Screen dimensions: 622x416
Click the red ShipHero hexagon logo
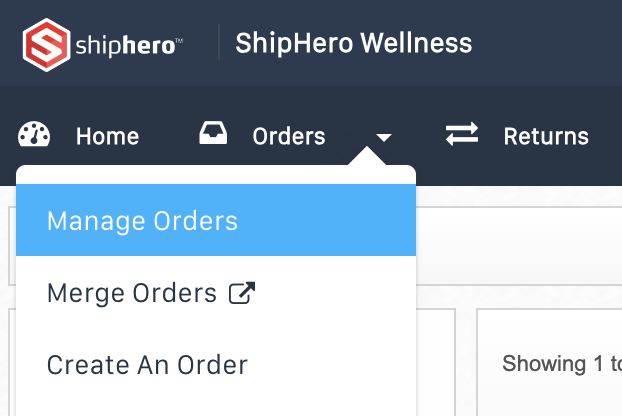(x=46, y=45)
